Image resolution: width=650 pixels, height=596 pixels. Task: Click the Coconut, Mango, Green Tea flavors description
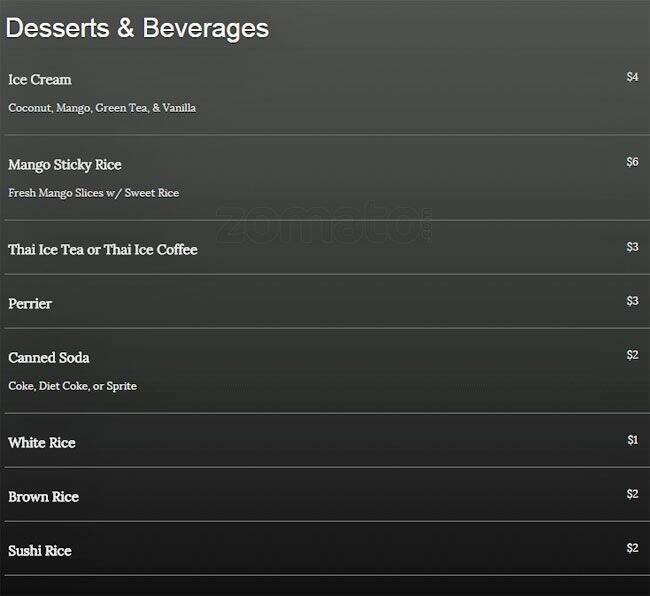click(x=102, y=108)
